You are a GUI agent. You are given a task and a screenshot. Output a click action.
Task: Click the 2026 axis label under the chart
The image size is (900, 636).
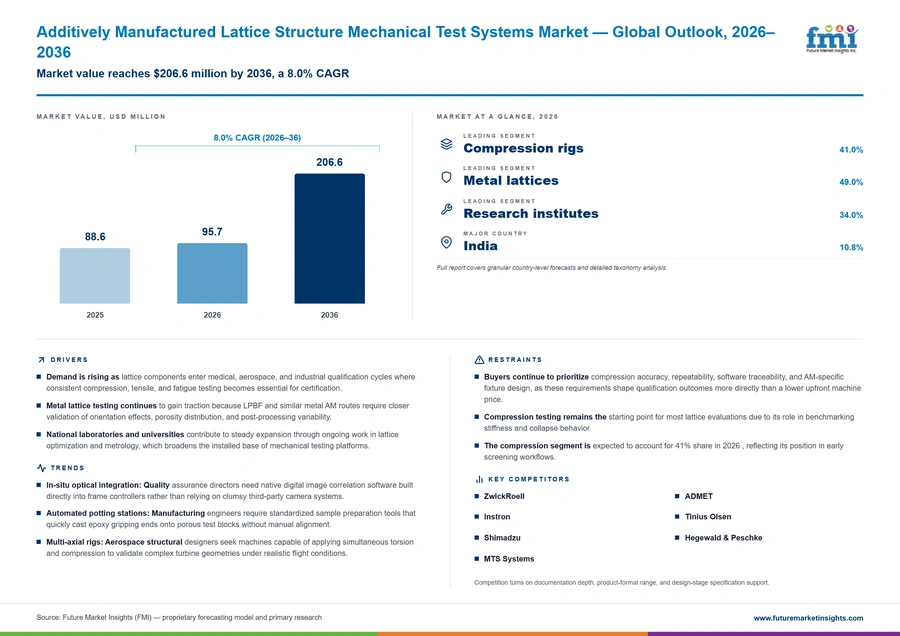(212, 315)
